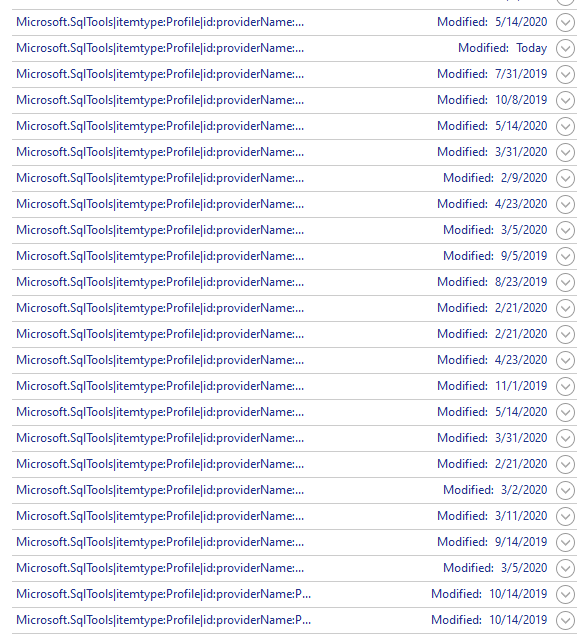Open the SqlTools profile name dated 10/8/2019
581x637 pixels.
click(x=160, y=100)
